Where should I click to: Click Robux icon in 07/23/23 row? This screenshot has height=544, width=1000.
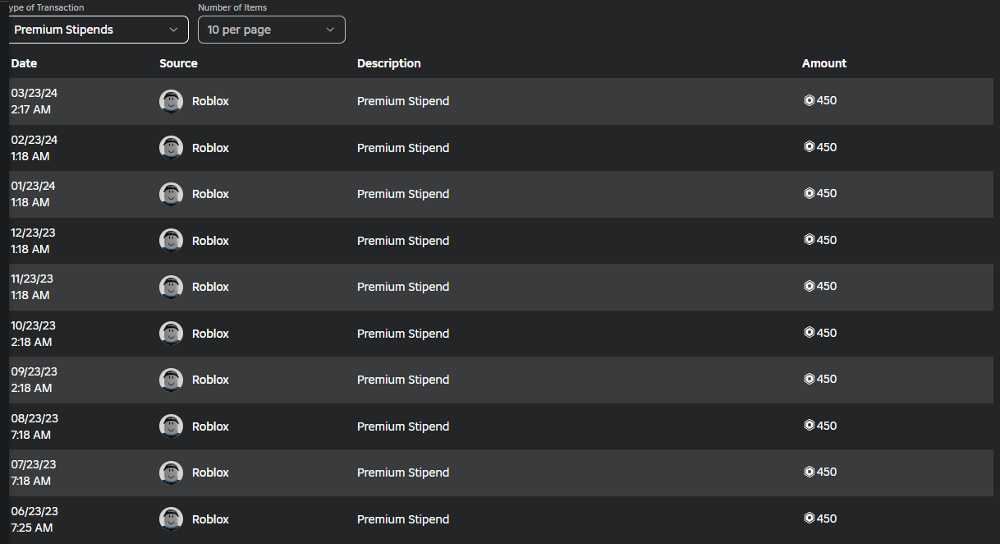pos(809,472)
